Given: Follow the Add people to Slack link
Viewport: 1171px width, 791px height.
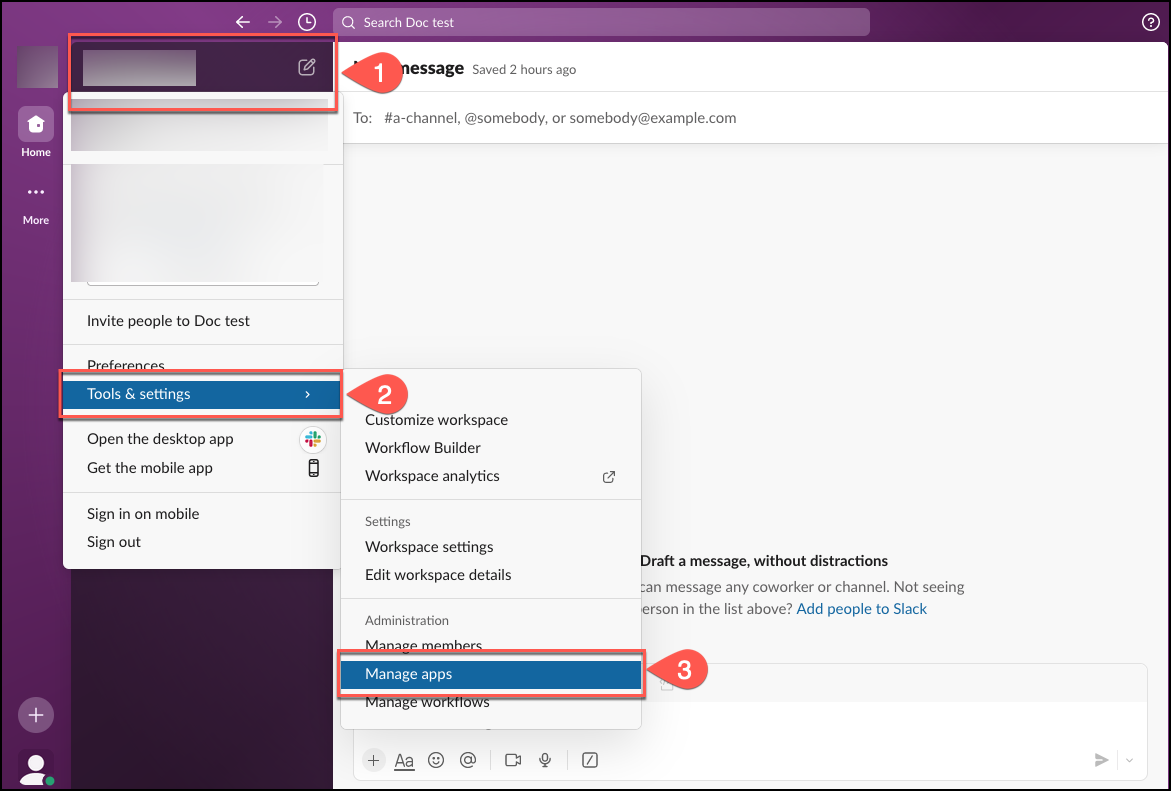Looking at the screenshot, I should (861, 609).
